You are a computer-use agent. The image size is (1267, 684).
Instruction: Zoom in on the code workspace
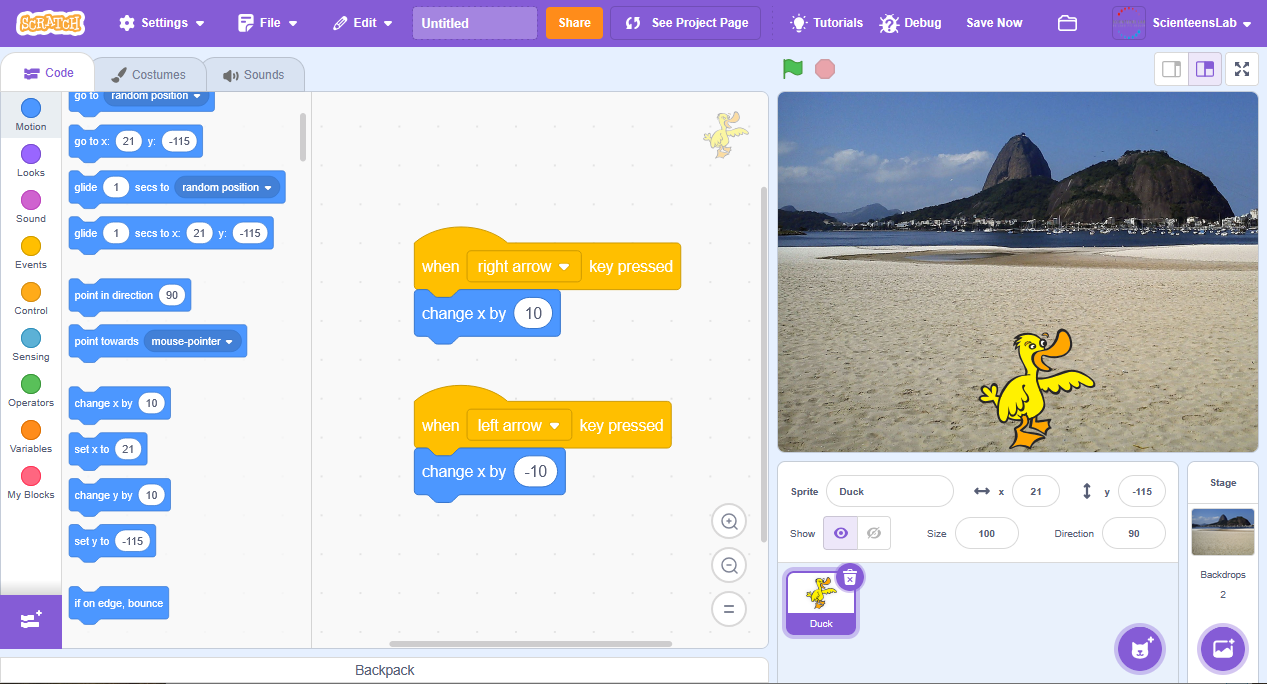click(x=729, y=521)
